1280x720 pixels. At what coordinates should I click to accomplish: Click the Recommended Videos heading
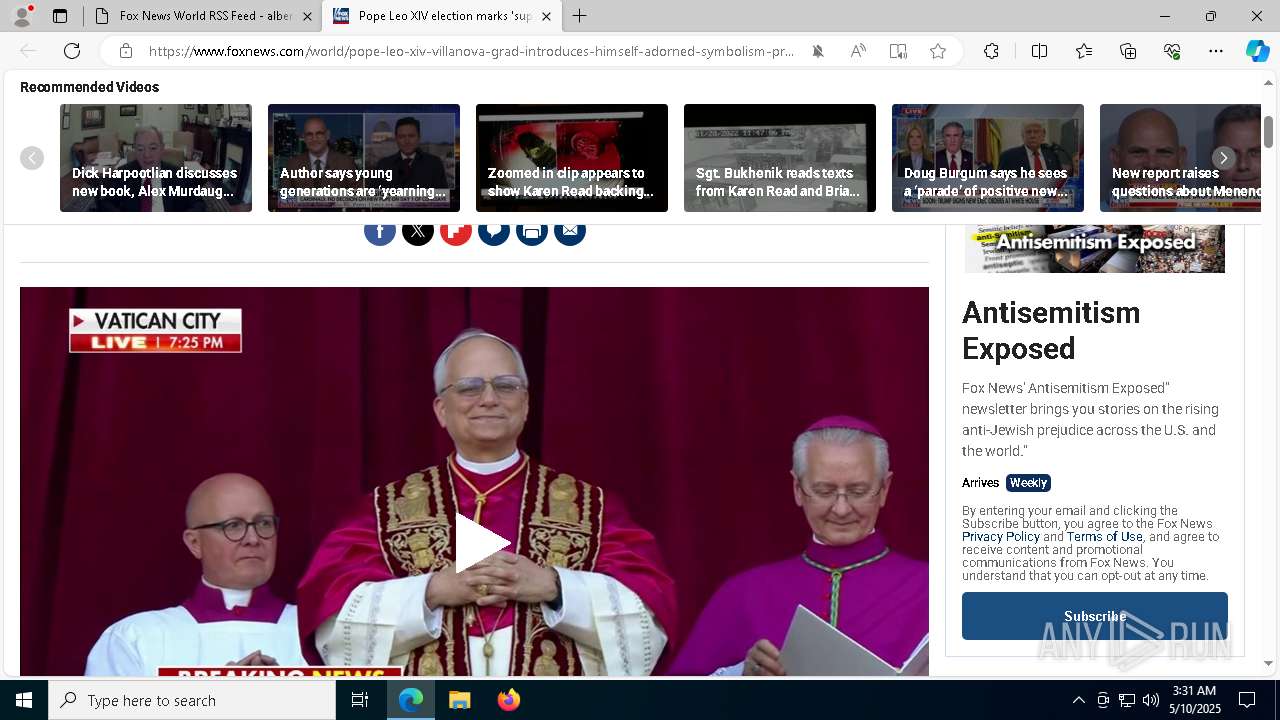[x=89, y=87]
